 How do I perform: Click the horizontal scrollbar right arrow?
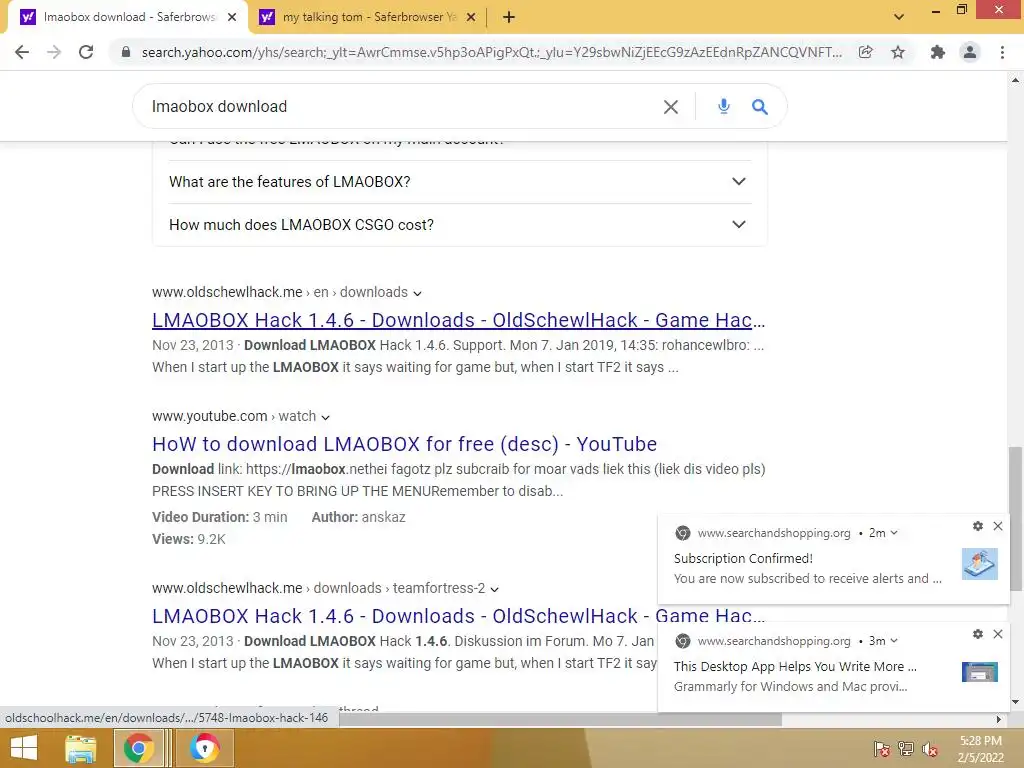pos(999,719)
